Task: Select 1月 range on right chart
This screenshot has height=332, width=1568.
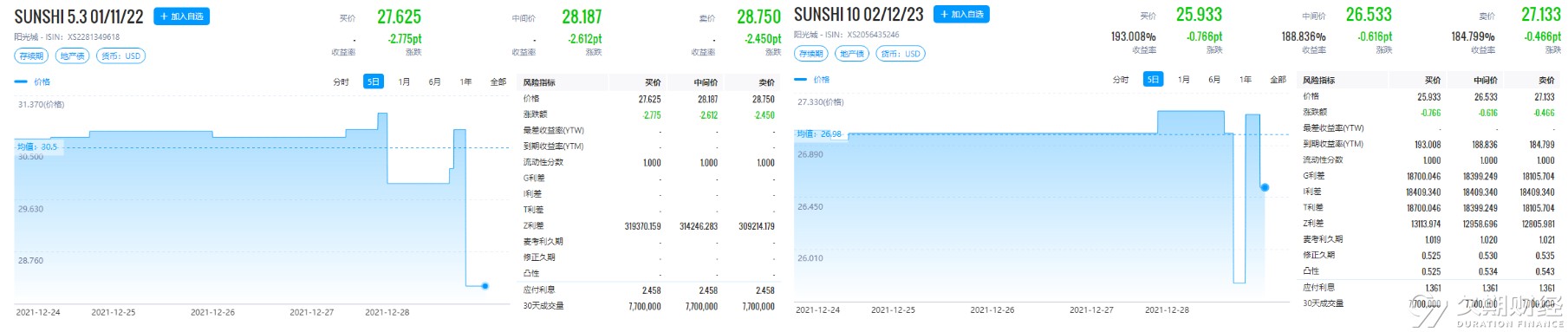Action: 1184,80
